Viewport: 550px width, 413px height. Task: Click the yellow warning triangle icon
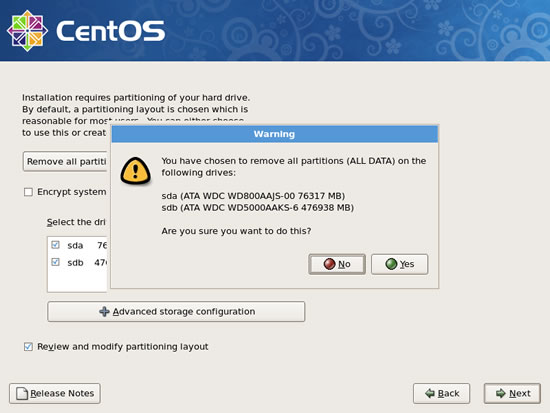point(135,171)
